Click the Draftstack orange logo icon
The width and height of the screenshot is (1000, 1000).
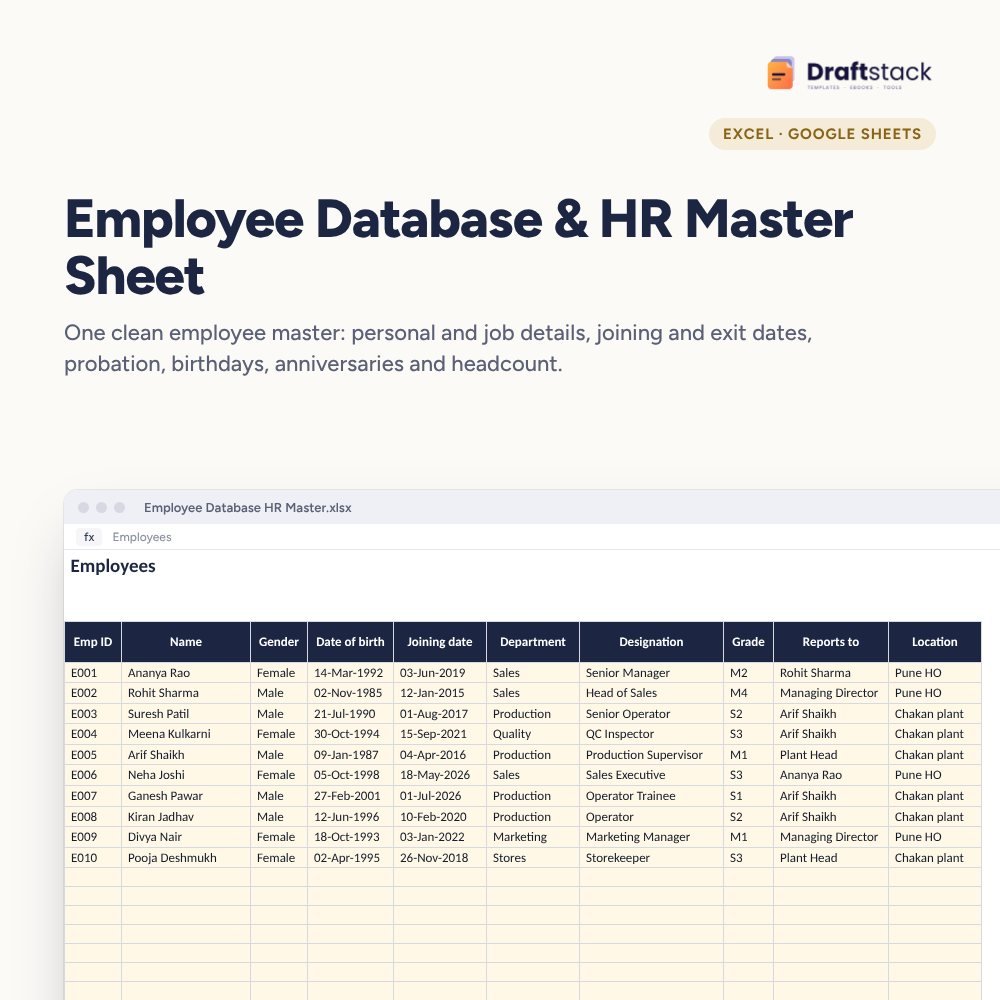[x=780, y=73]
